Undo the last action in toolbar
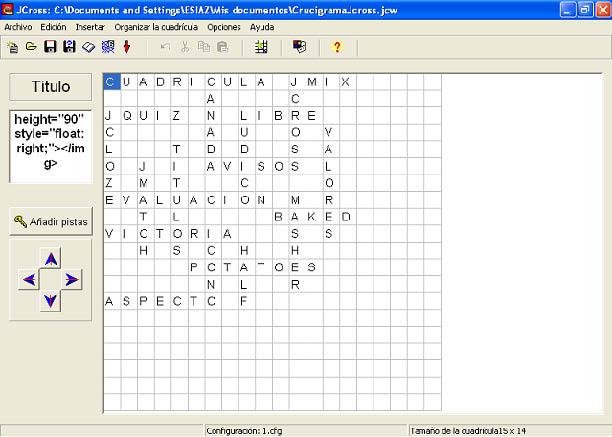The width and height of the screenshot is (612, 437). coord(165,47)
